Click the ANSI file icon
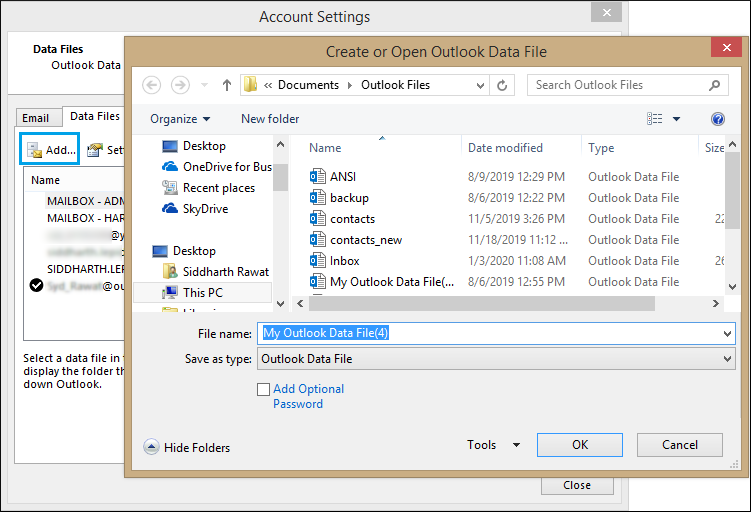 (318, 177)
